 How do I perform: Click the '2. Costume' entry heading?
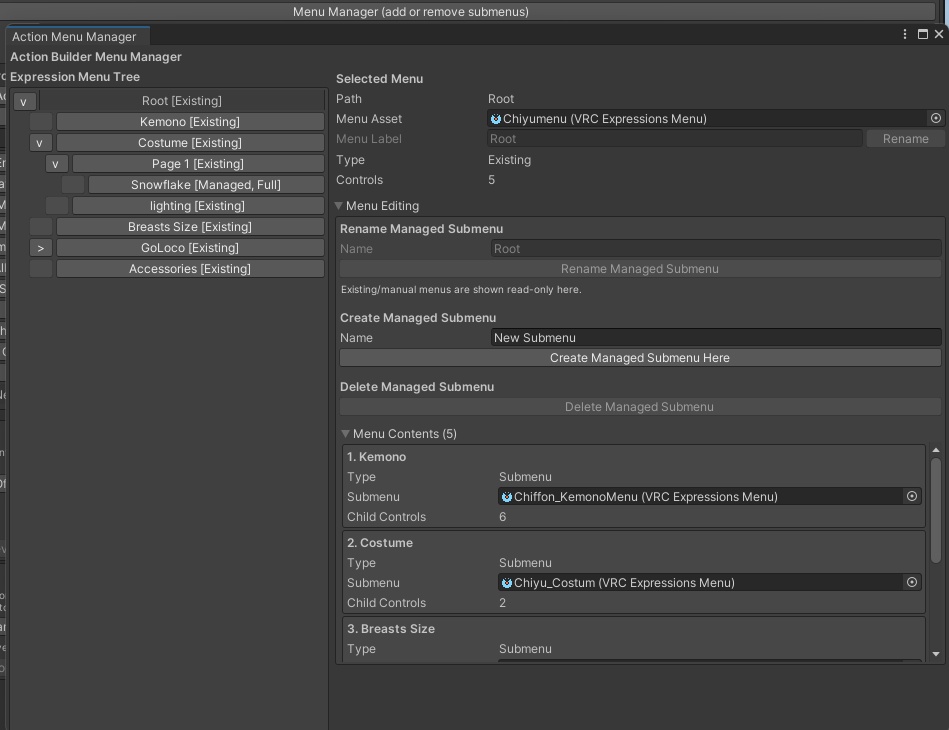(x=380, y=543)
